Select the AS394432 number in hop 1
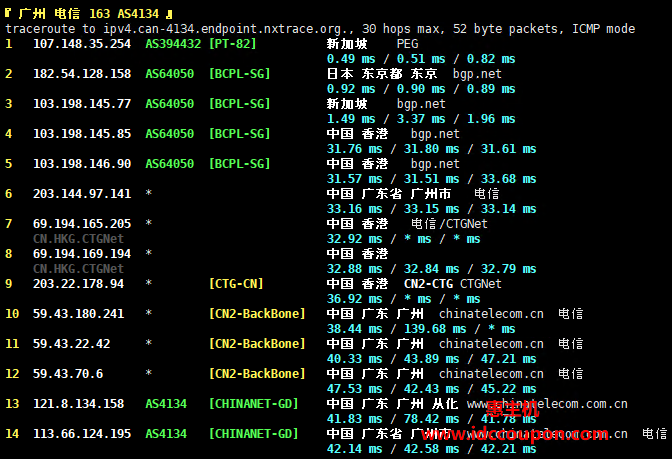The width and height of the screenshot is (672, 459). point(173,44)
